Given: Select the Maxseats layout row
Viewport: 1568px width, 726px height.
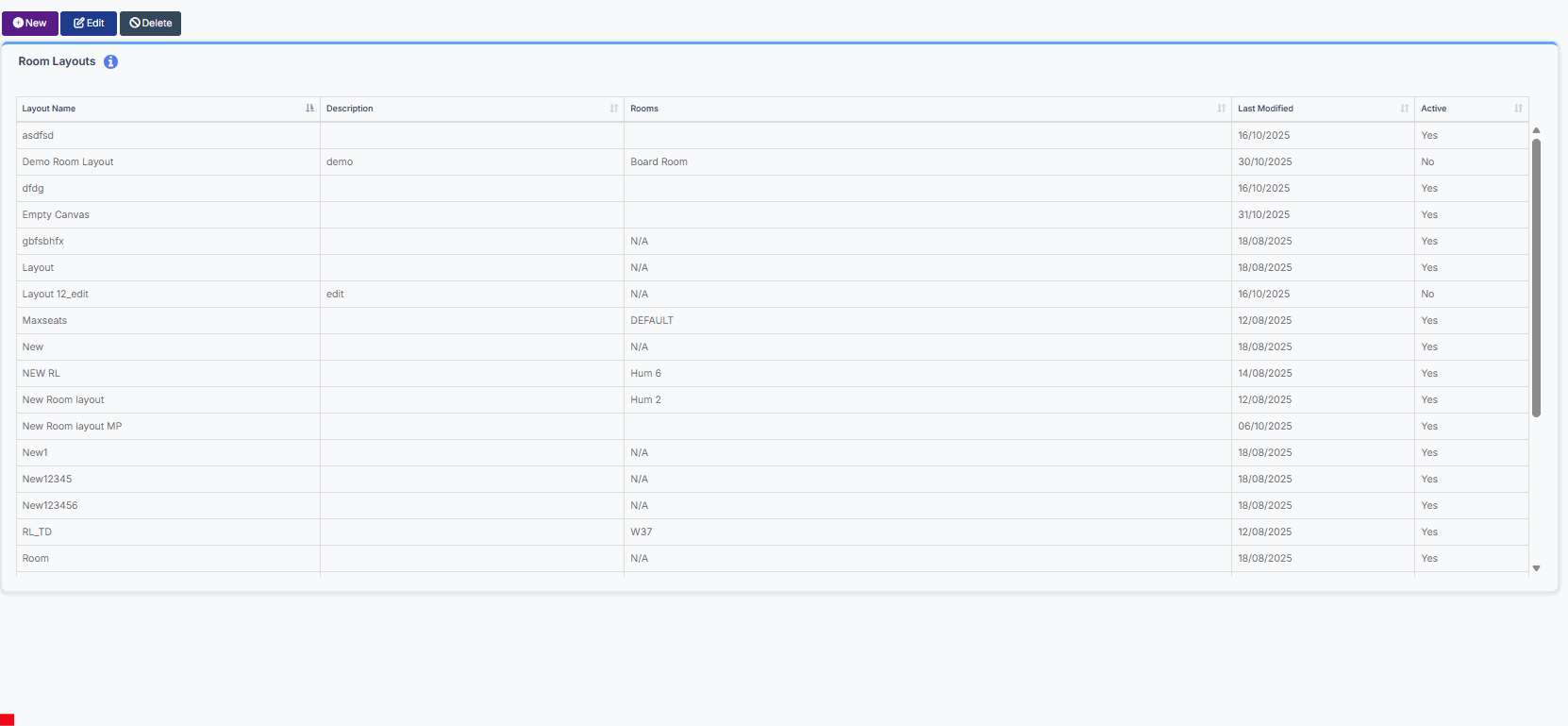Looking at the screenshot, I should click(x=45, y=321).
